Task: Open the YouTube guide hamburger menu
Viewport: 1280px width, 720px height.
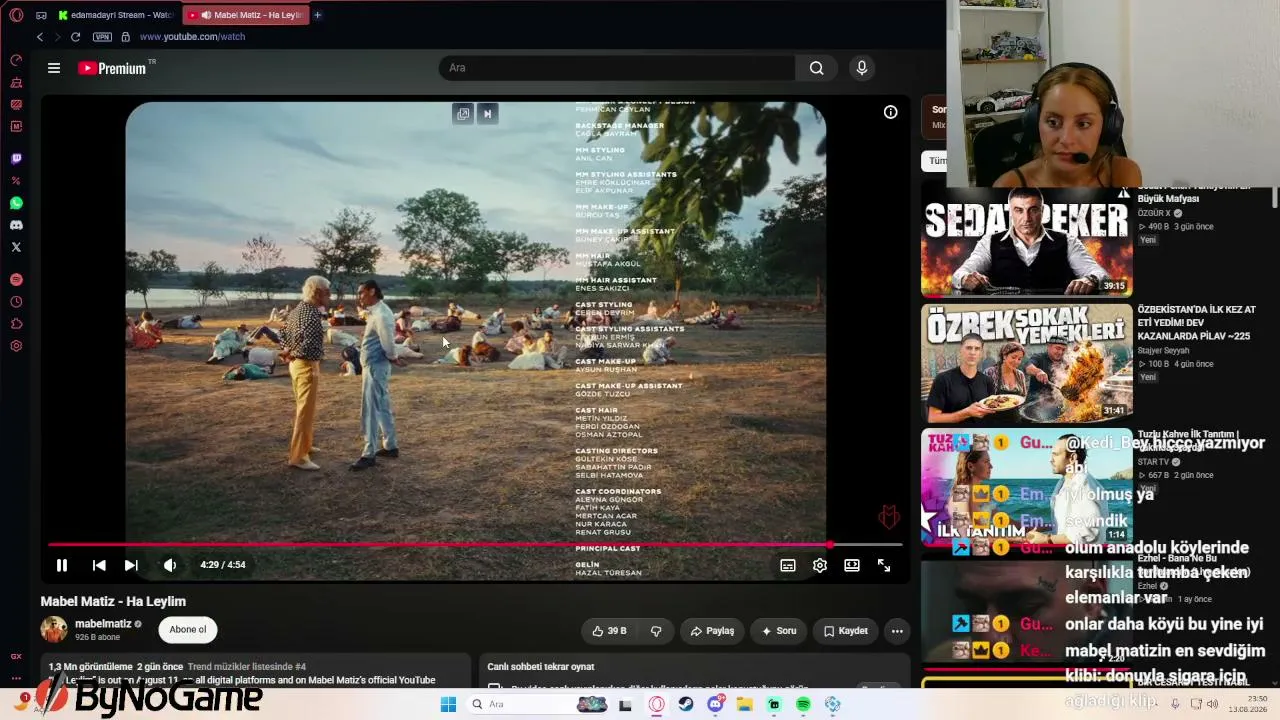Action: coord(54,68)
